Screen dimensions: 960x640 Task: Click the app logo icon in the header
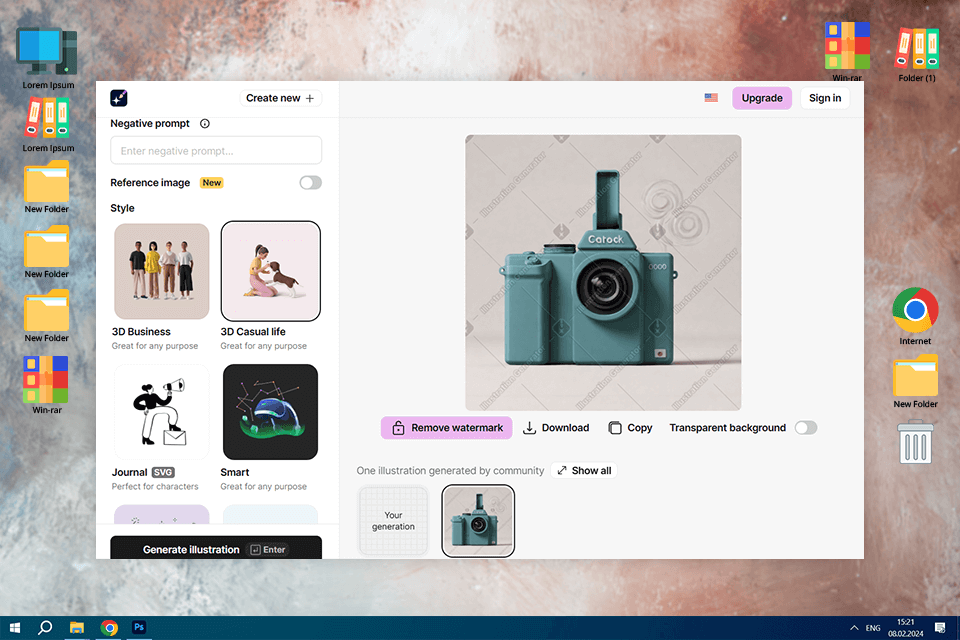119,98
